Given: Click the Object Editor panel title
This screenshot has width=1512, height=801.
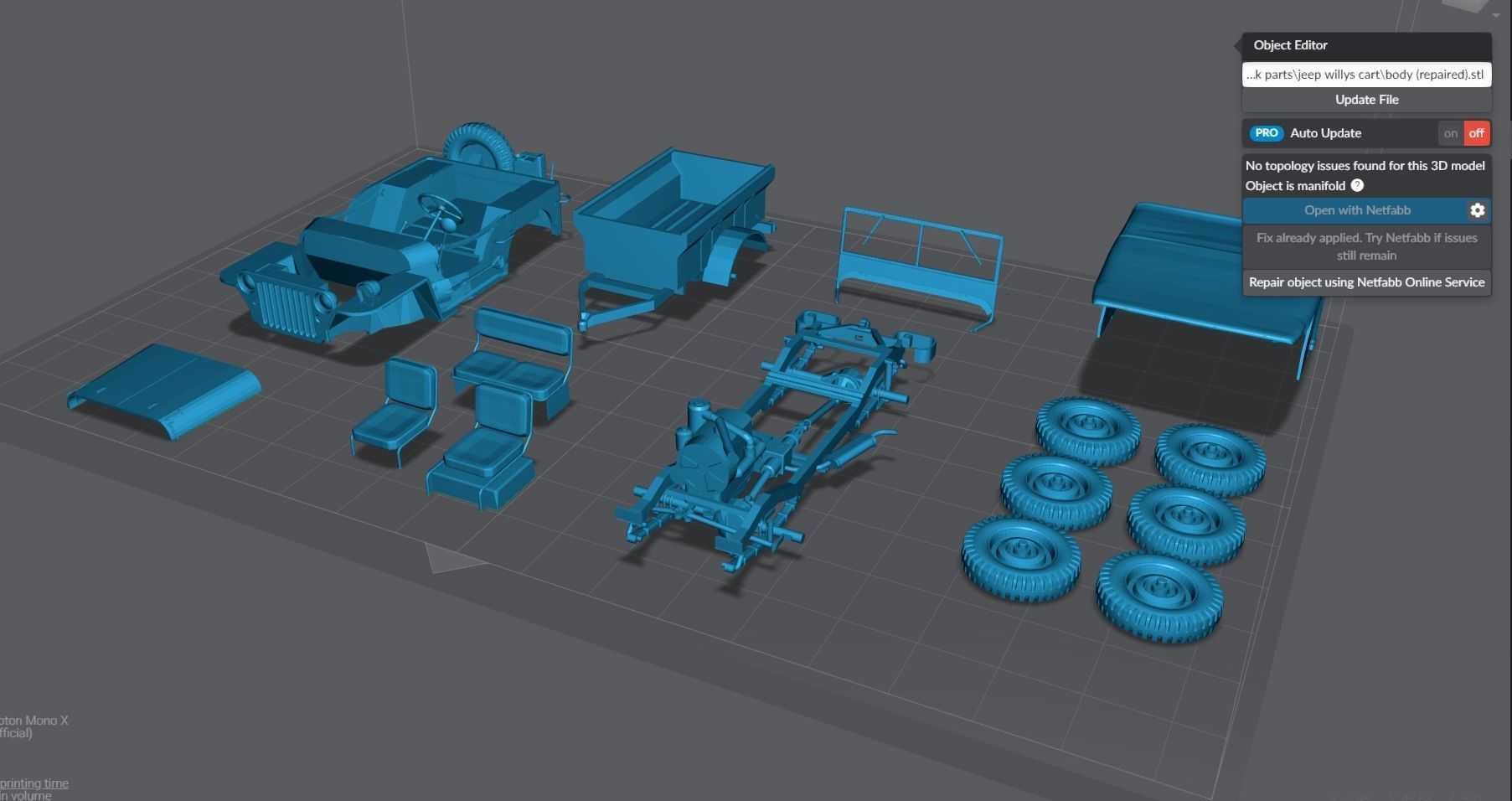Looking at the screenshot, I should [x=1290, y=45].
